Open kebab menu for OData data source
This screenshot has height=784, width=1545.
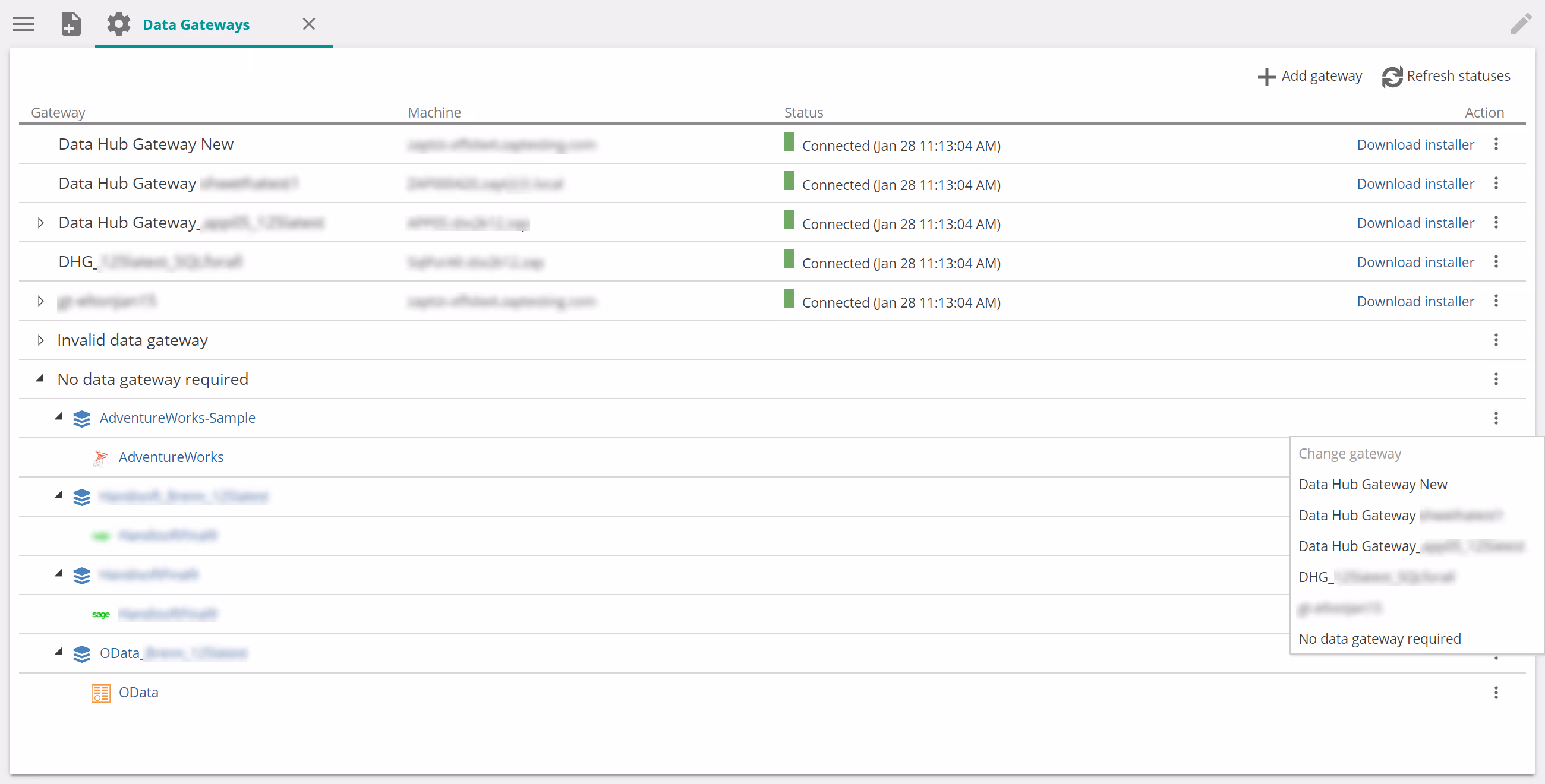pos(1496,693)
